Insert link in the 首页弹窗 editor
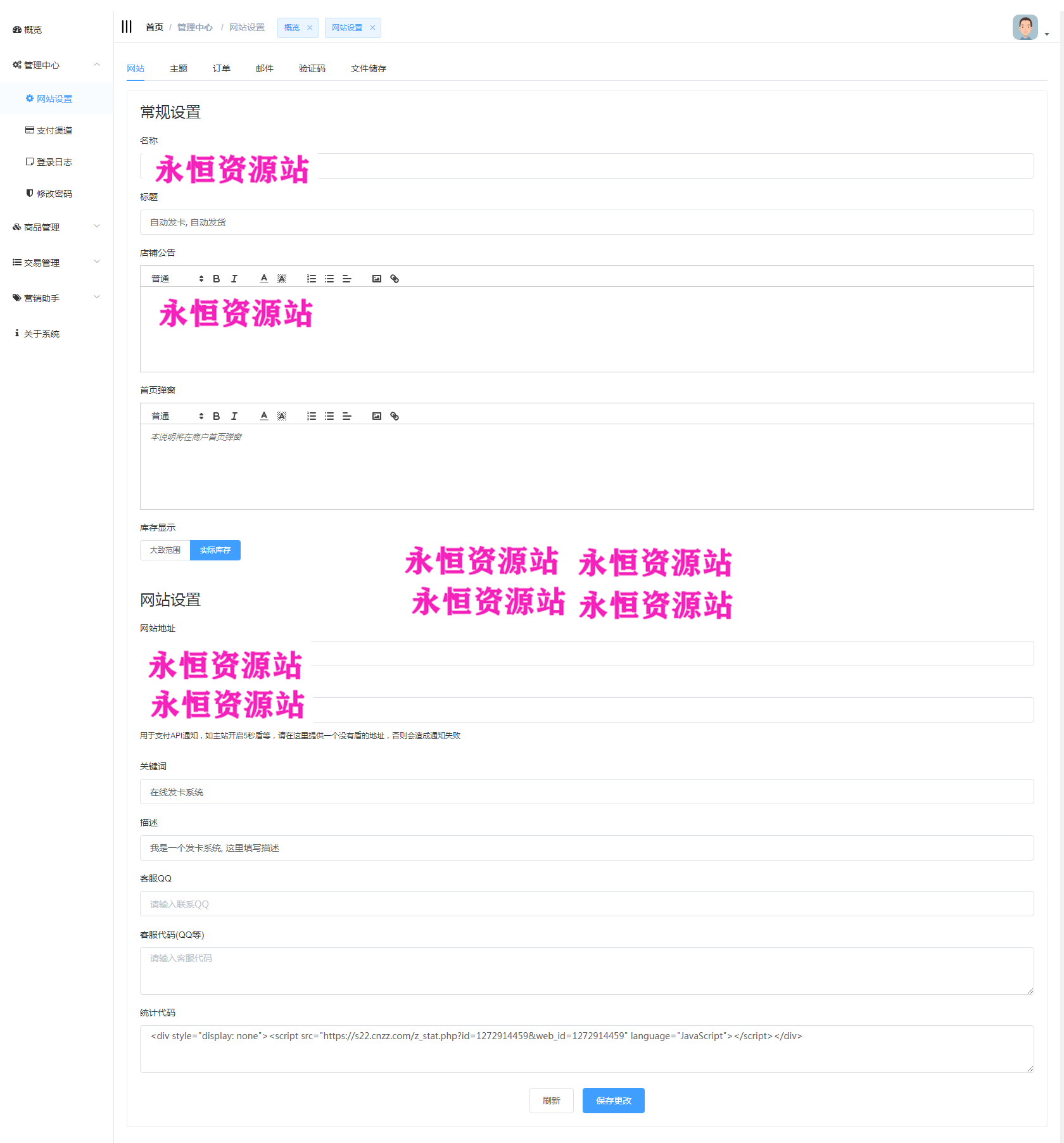1064x1143 pixels. tap(395, 416)
